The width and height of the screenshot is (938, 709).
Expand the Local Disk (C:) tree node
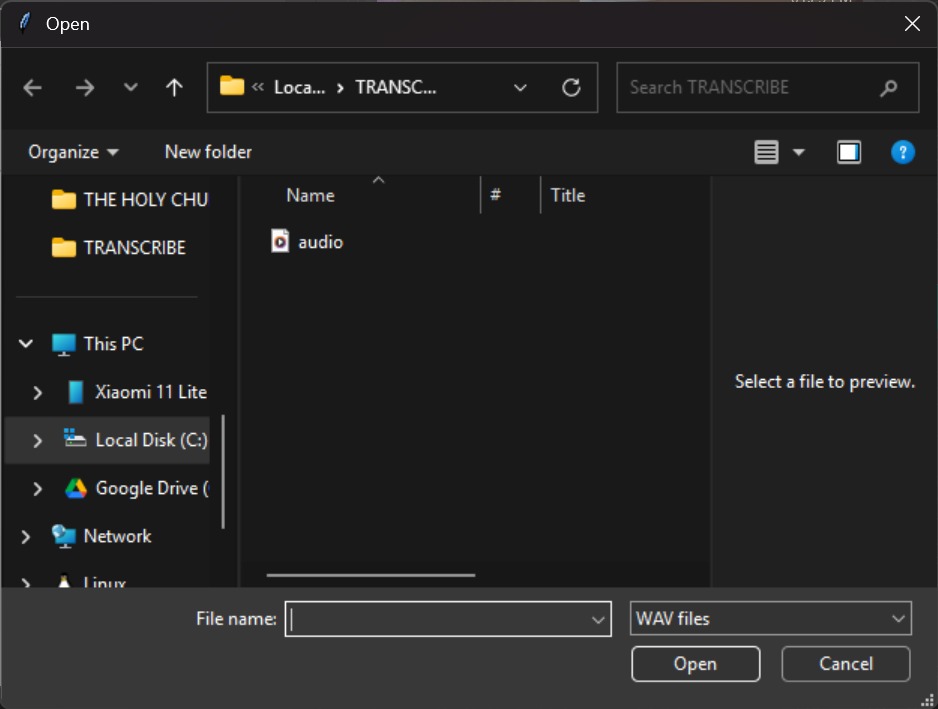point(38,441)
